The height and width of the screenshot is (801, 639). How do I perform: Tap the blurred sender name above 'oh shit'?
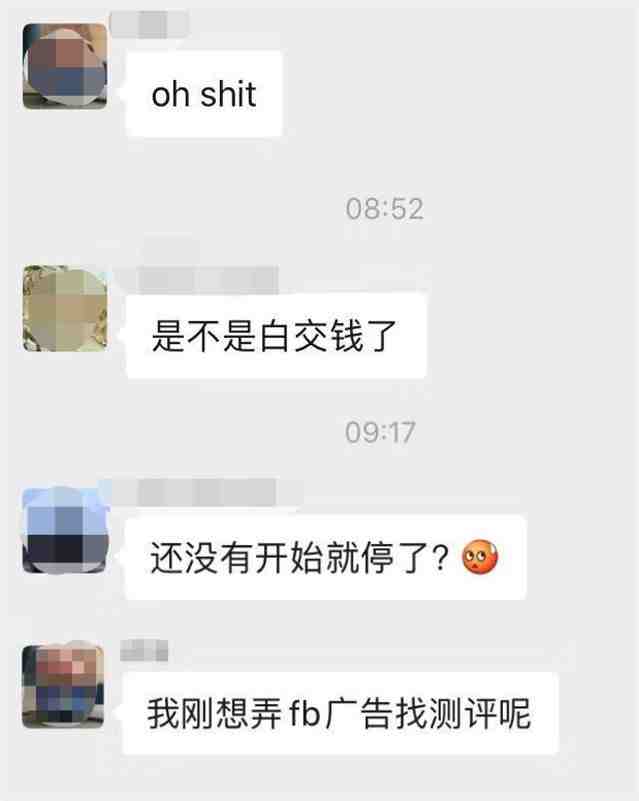[149, 24]
